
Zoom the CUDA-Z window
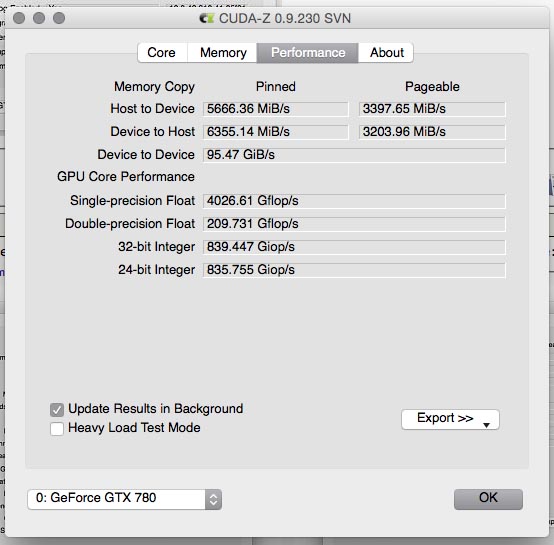coord(59,18)
